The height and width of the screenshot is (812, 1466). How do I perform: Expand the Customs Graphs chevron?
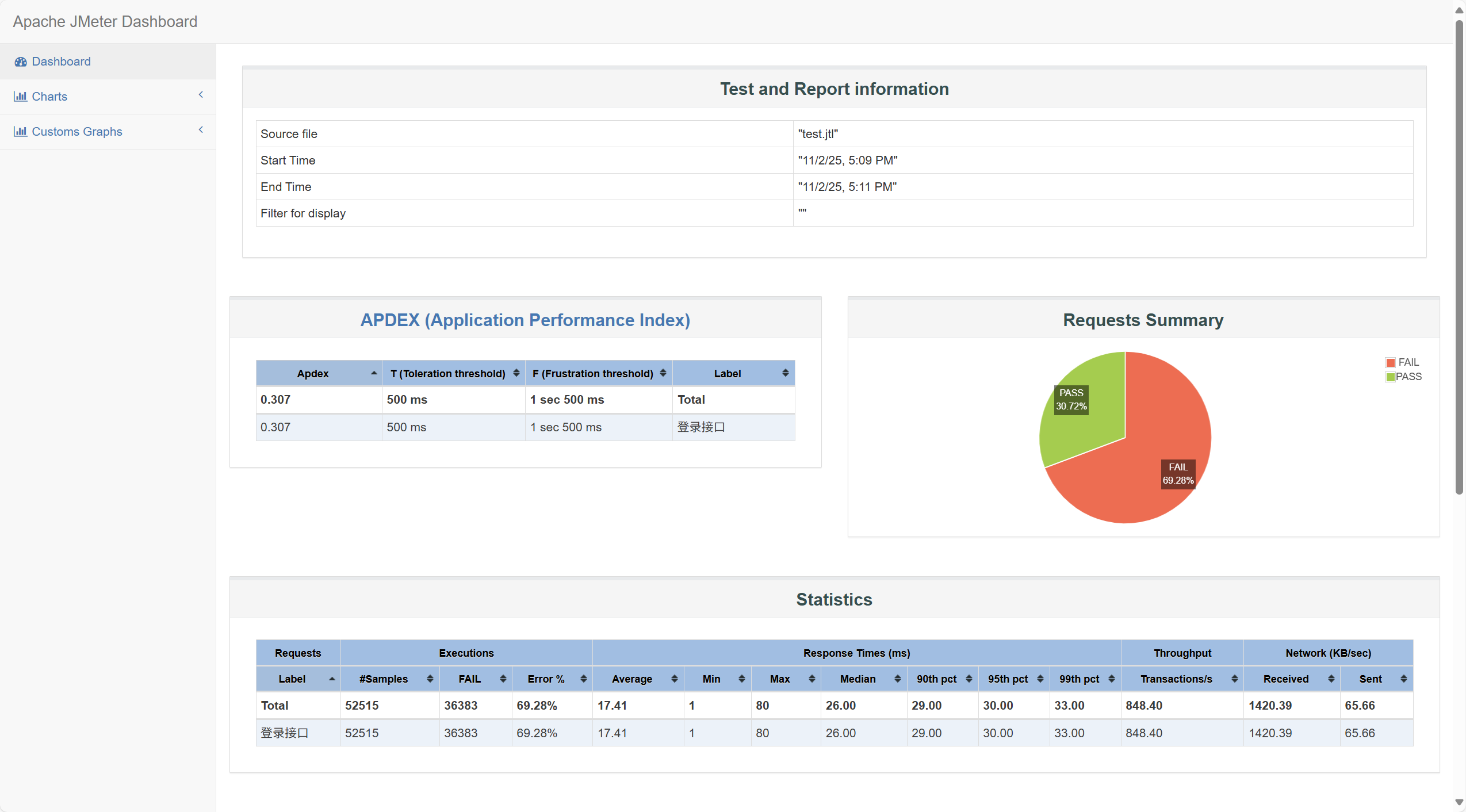click(201, 130)
